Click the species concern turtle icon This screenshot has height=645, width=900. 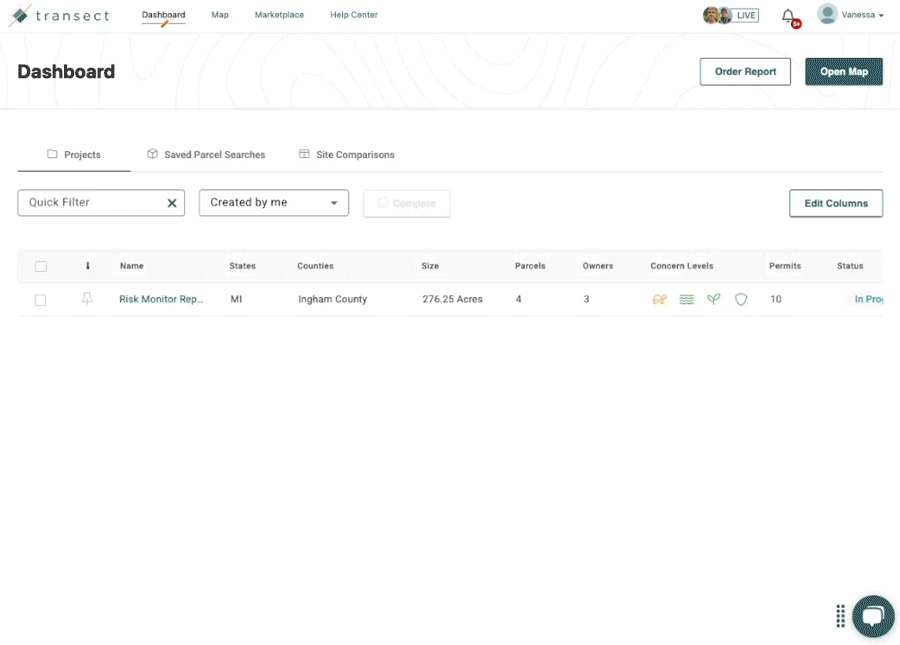660,299
